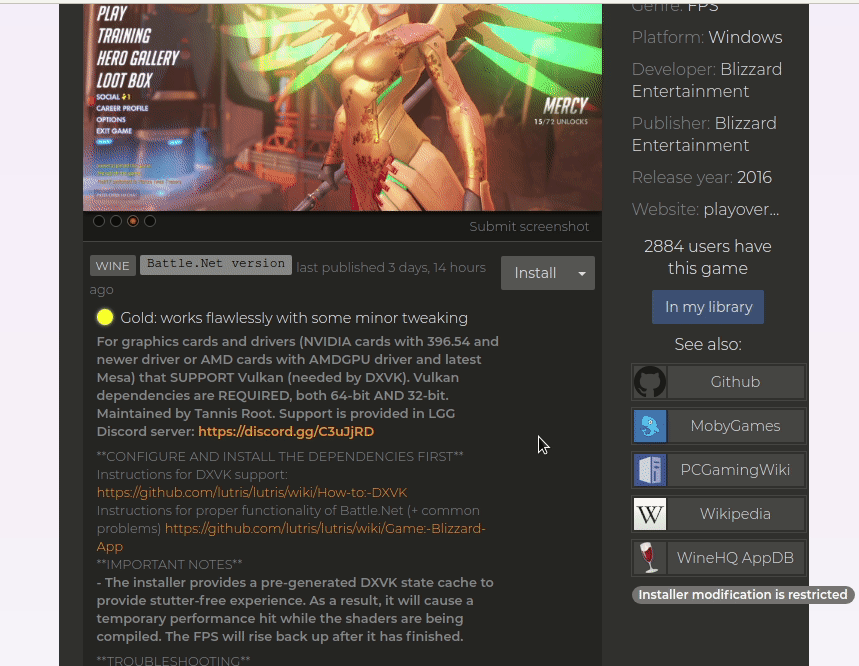Open the How-to:-DXVK wiki link
The height and width of the screenshot is (666, 859).
coord(252,492)
